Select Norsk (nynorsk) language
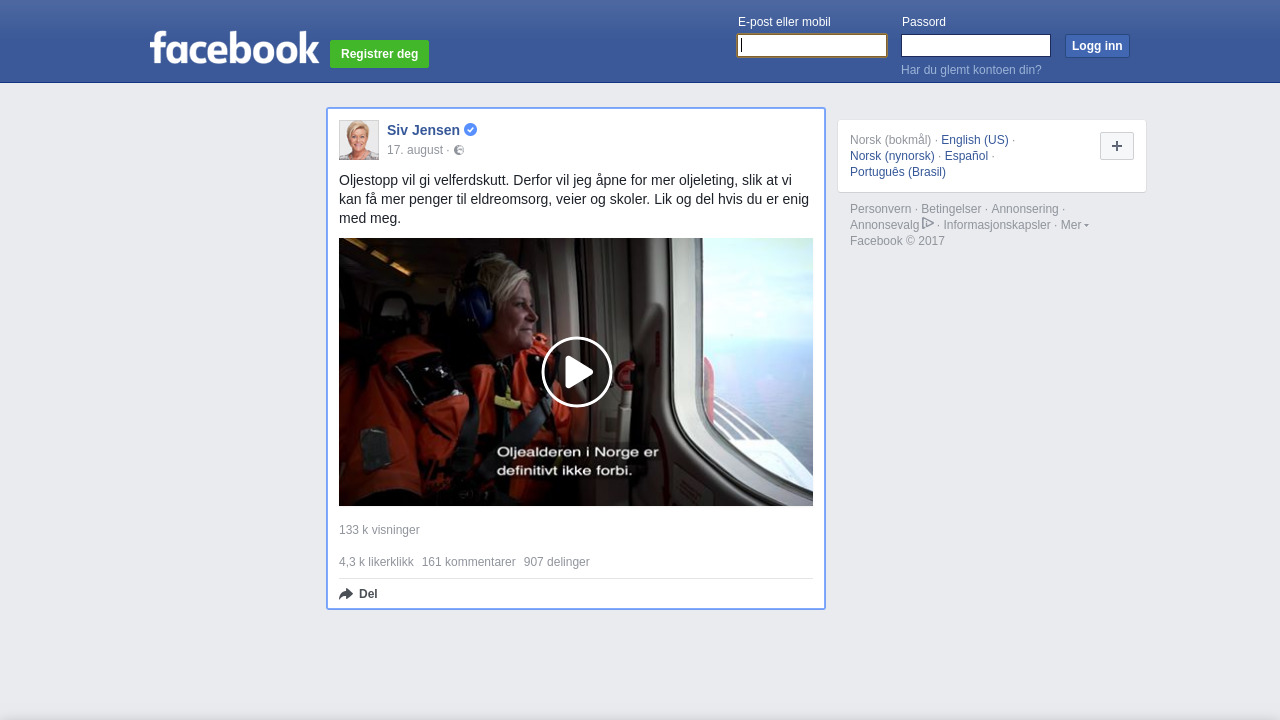The width and height of the screenshot is (1280, 720). [x=892, y=156]
